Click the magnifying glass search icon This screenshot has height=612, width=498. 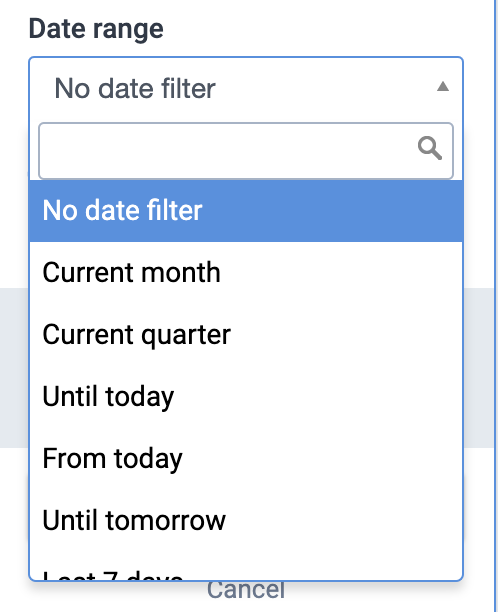pyautogui.click(x=430, y=148)
